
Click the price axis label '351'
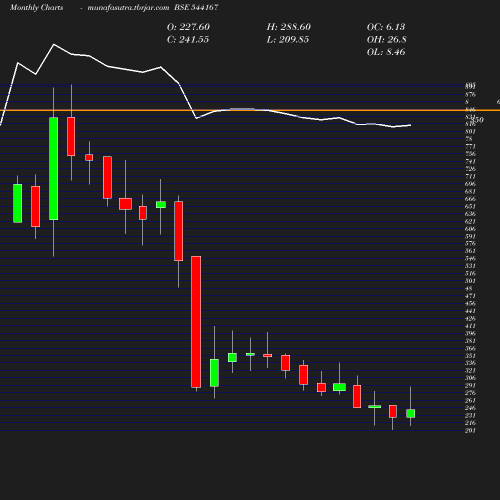pyautogui.click(x=470, y=356)
